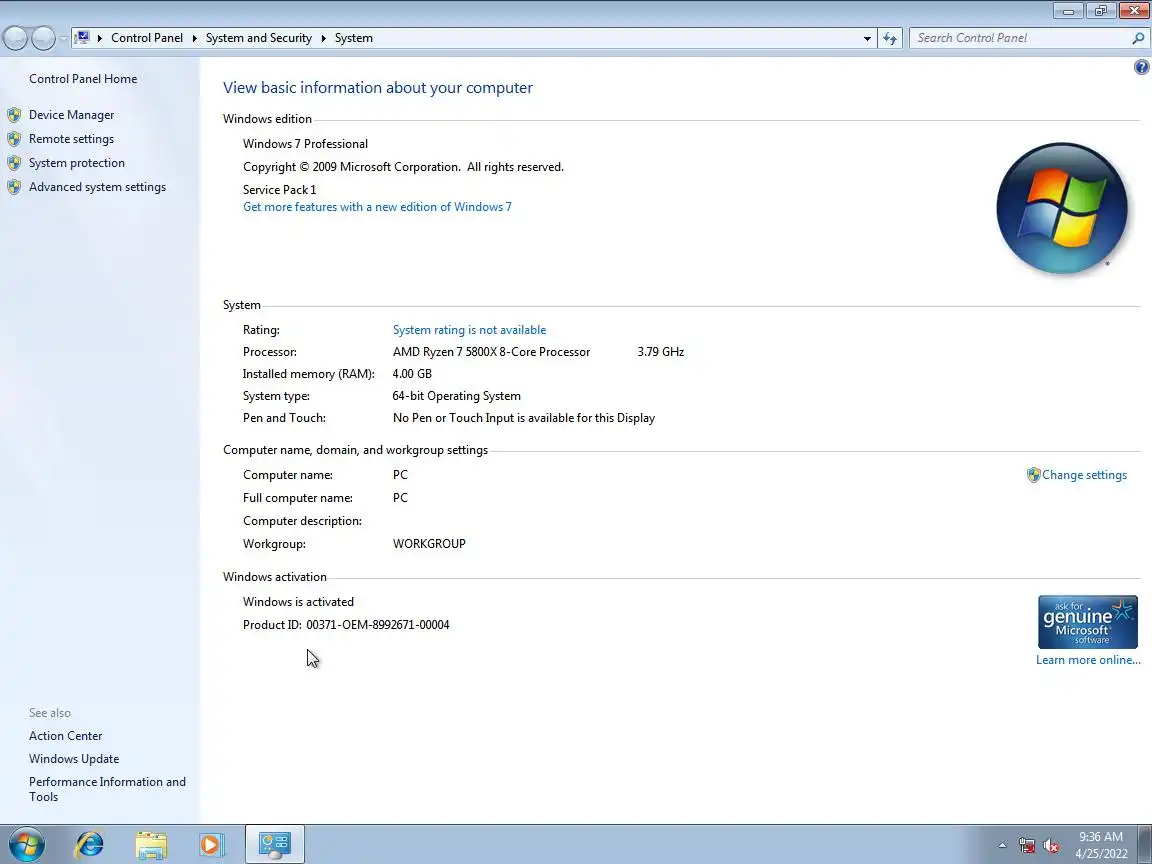
Task: Click the 4.00 GB memory value
Action: [x=411, y=374]
